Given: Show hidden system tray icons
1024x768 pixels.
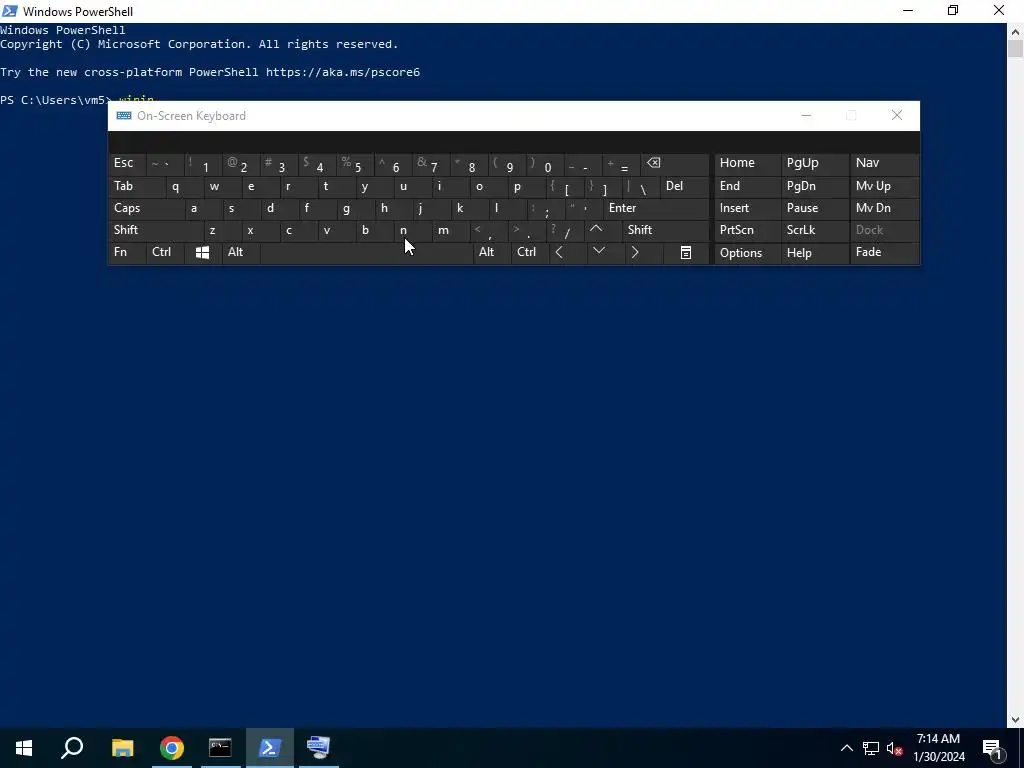Looking at the screenshot, I should click(x=846, y=748).
